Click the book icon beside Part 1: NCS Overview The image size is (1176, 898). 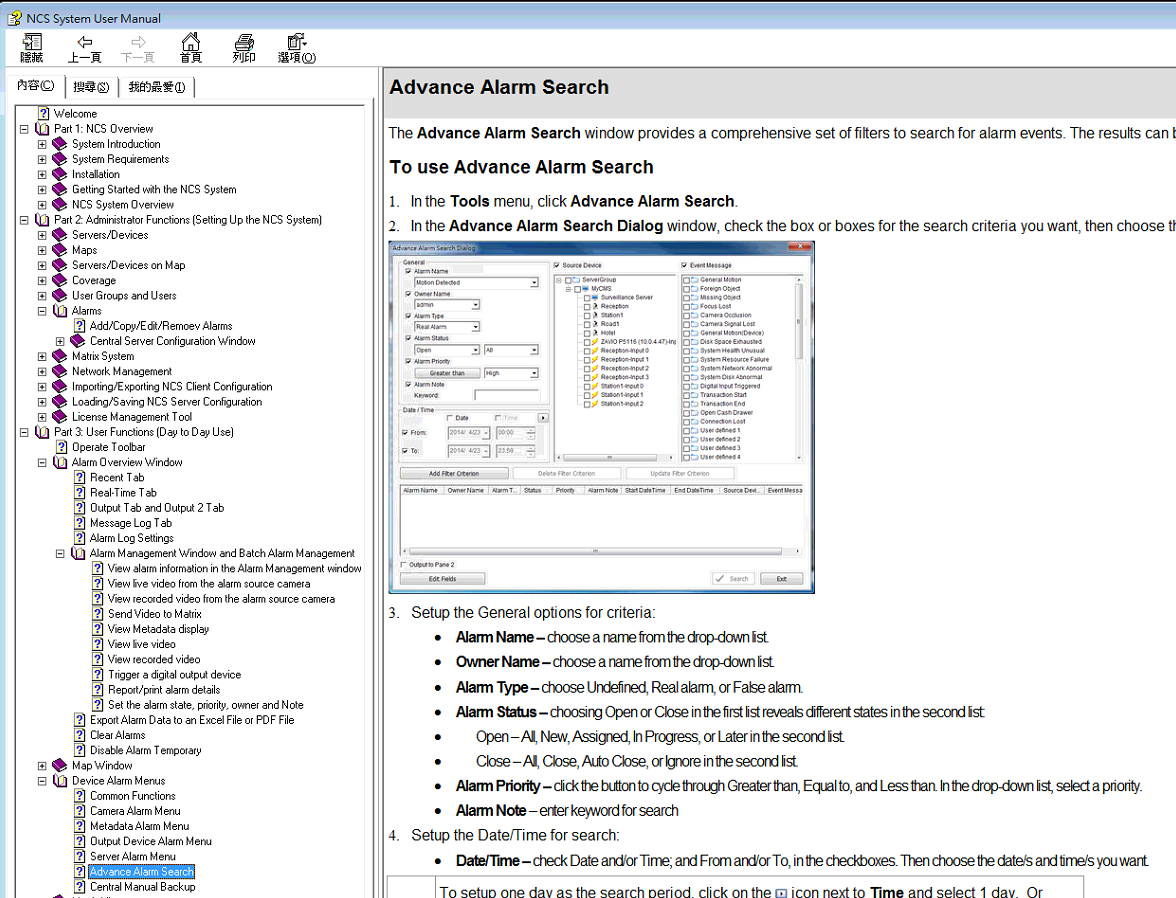pyautogui.click(x=42, y=129)
